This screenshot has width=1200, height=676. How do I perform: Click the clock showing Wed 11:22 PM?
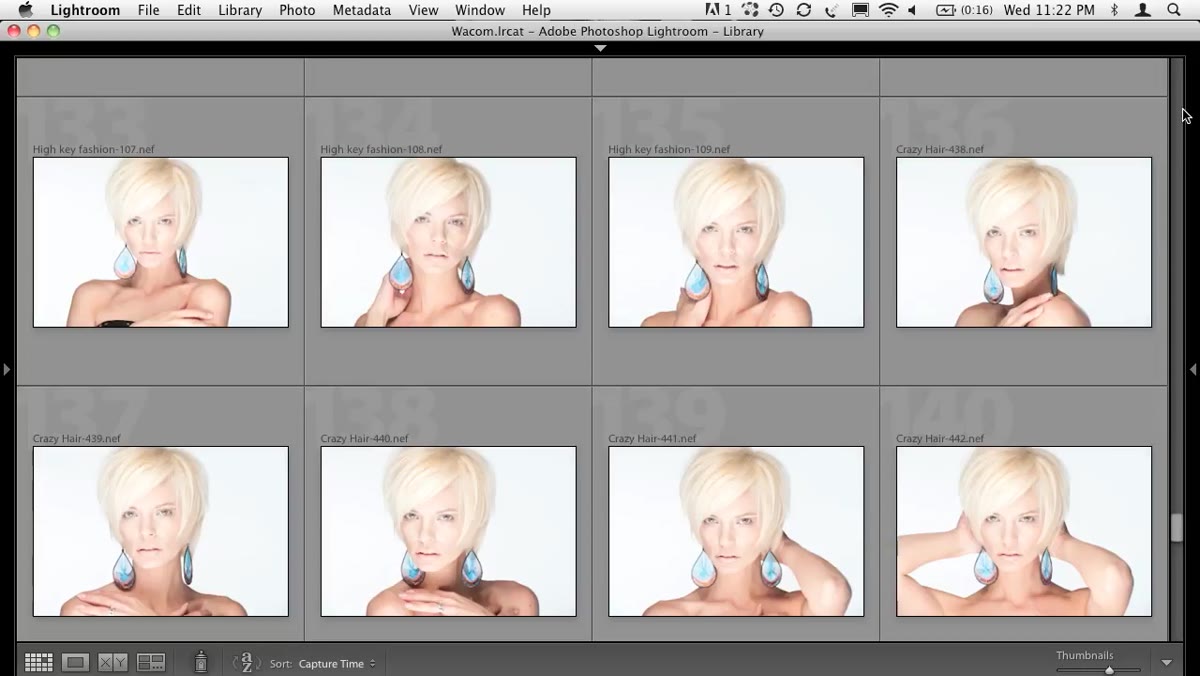tap(1049, 10)
